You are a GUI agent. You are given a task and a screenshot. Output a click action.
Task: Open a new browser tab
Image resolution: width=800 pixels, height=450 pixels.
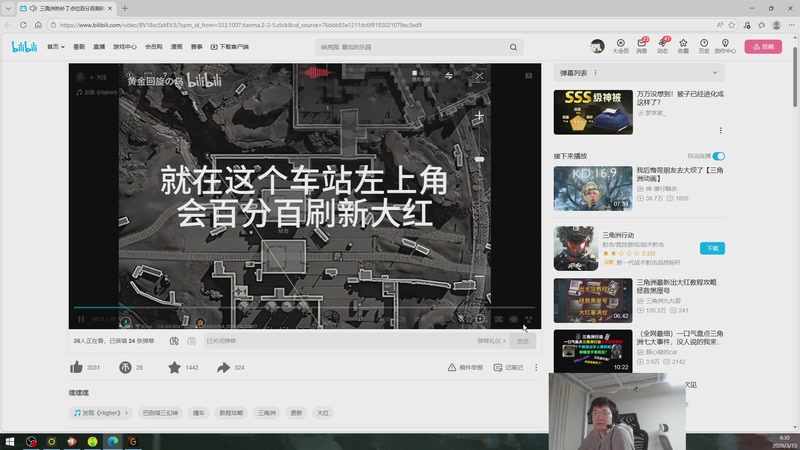(125, 9)
